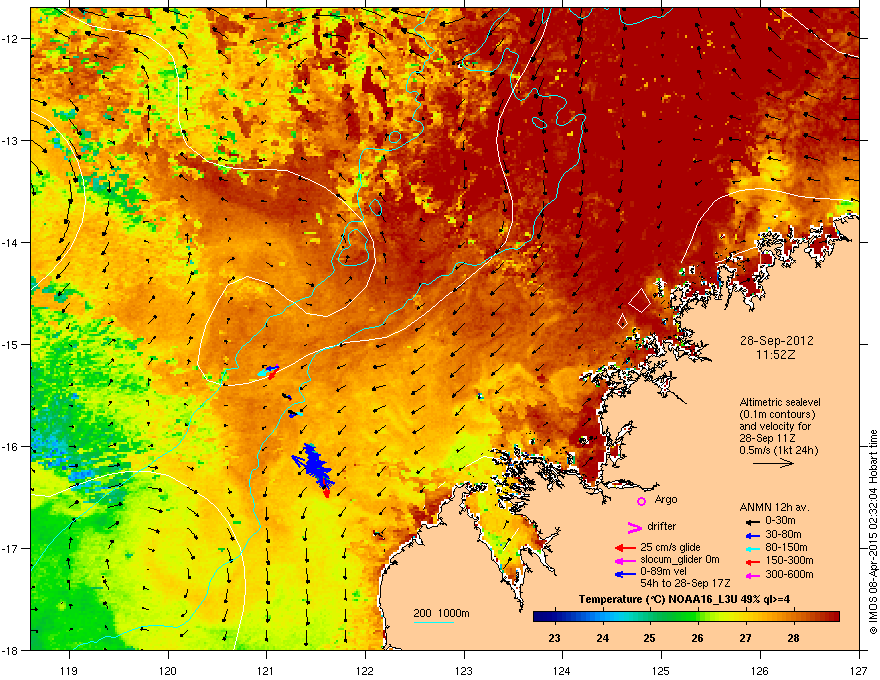Click the date text 28-Sep-2012
This screenshot has height=680, width=880.
point(776,341)
